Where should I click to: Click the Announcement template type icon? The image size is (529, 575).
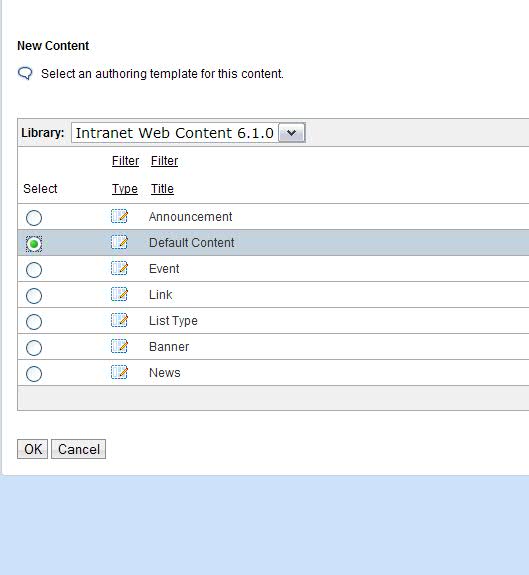[119, 216]
